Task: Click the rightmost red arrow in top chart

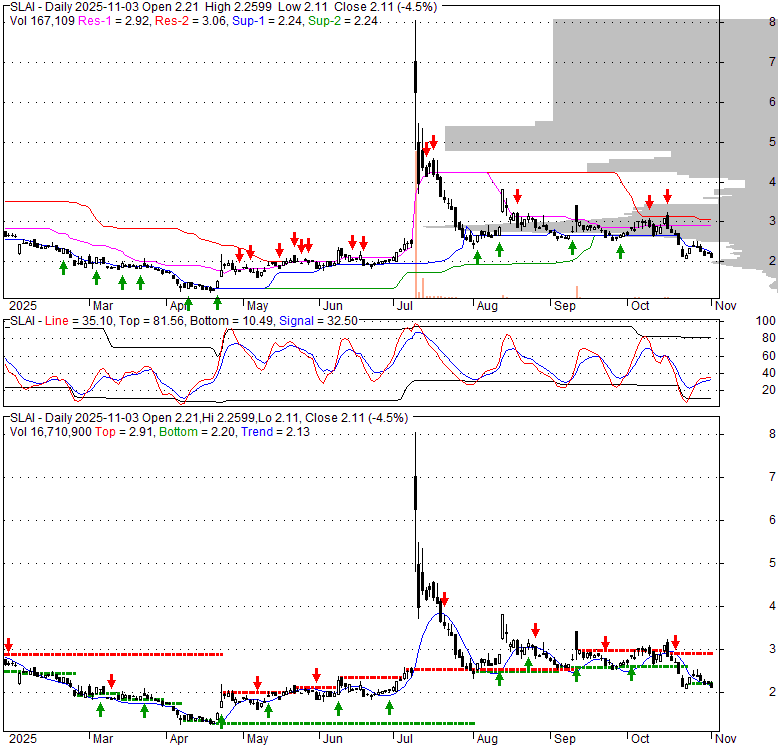Action: coord(667,197)
